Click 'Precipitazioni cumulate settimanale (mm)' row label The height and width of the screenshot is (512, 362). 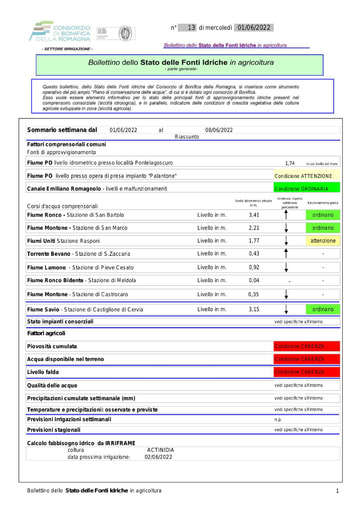click(81, 398)
